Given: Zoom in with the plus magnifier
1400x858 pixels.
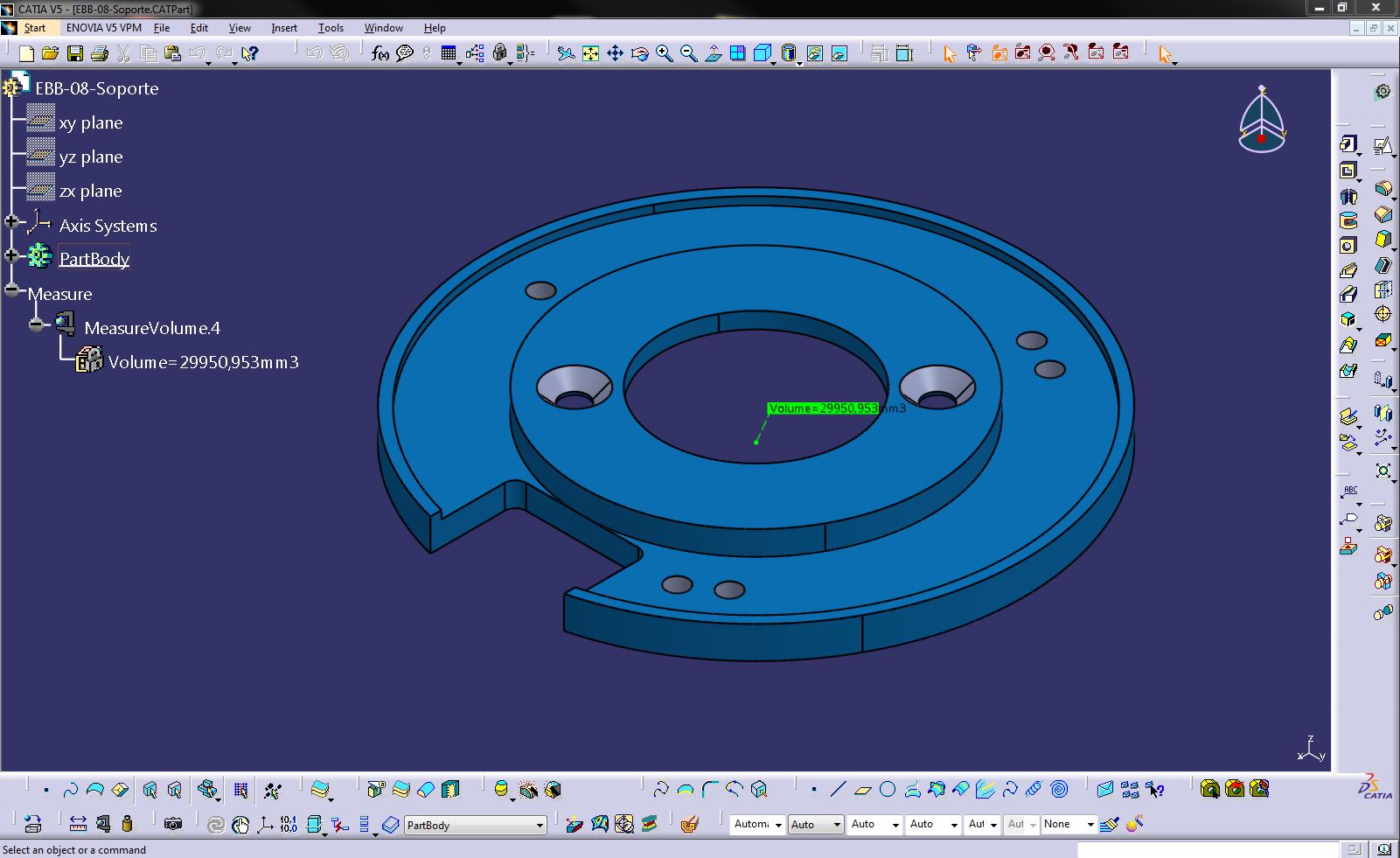Looking at the screenshot, I should (665, 54).
